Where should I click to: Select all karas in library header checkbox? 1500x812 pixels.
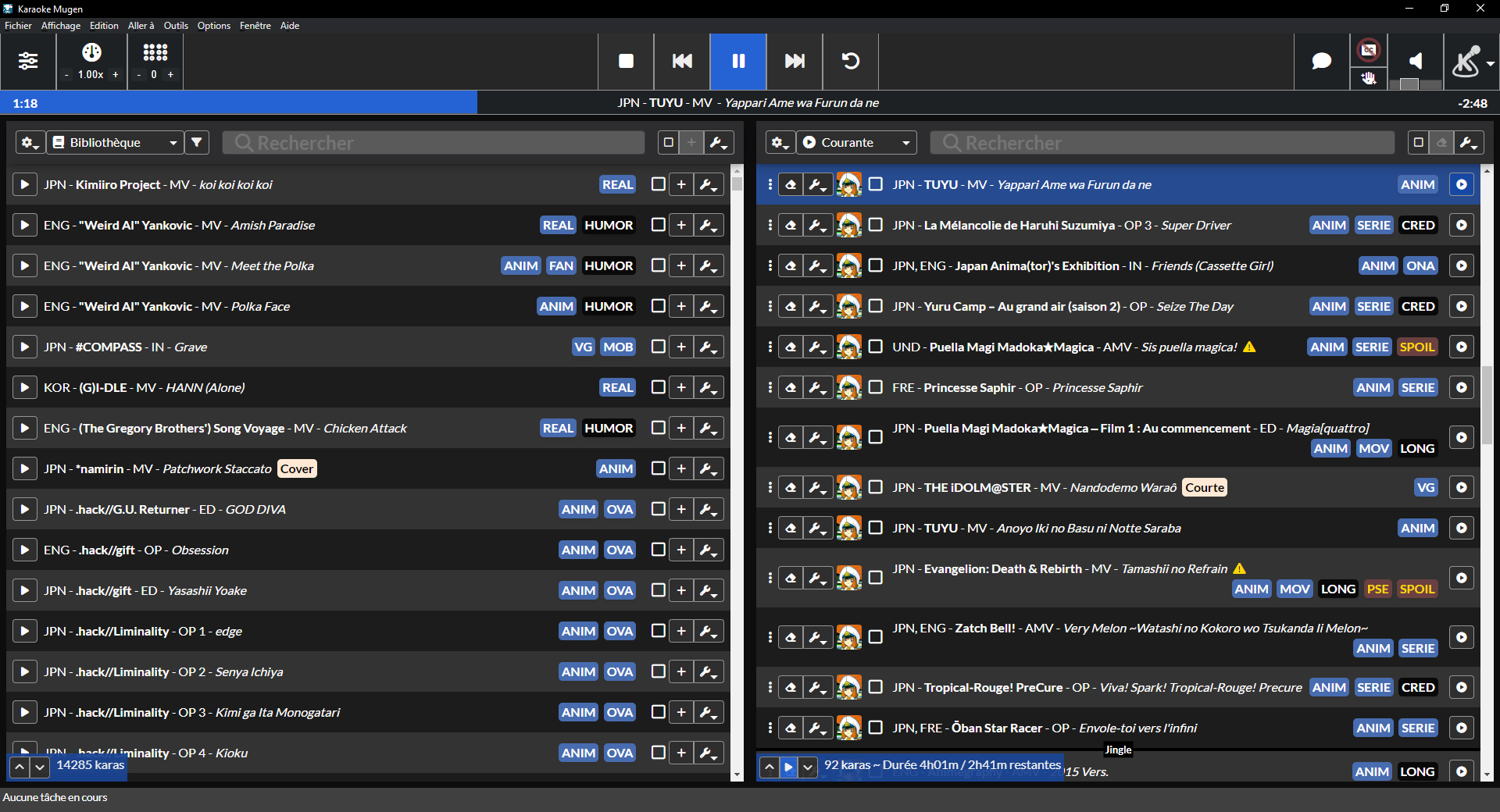(668, 143)
